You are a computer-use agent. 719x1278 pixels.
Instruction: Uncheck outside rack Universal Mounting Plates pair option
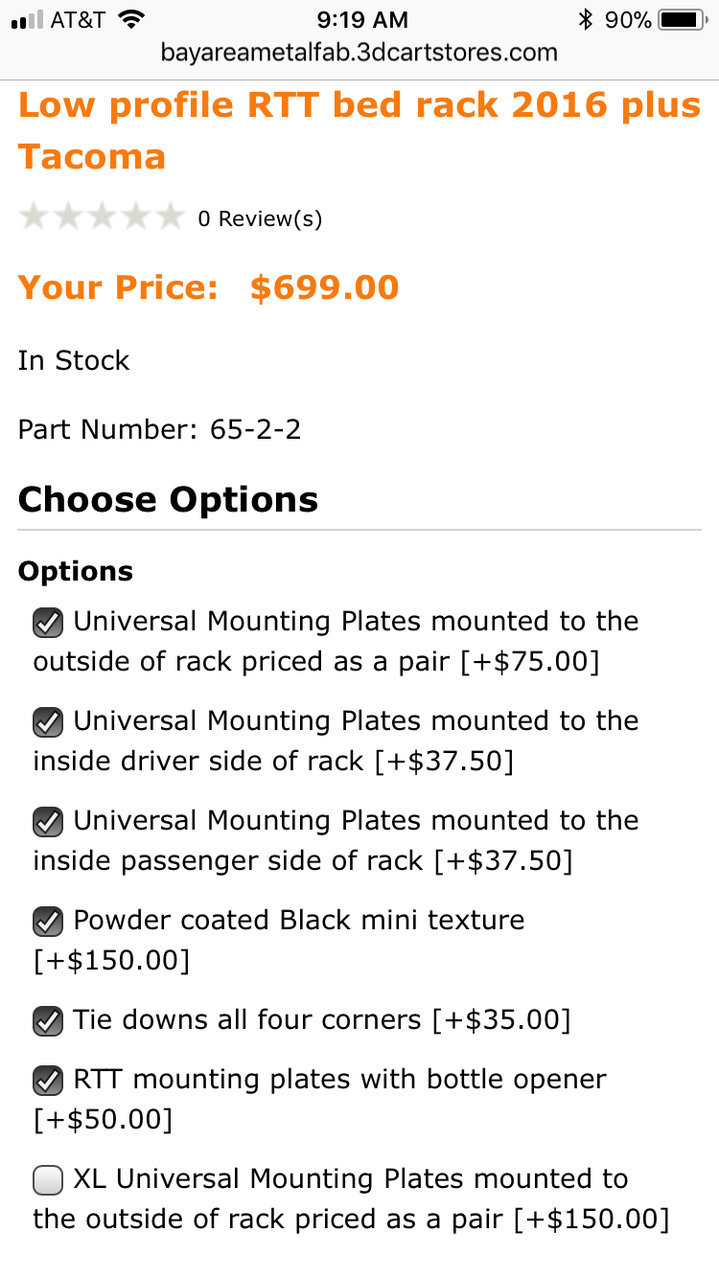(47, 623)
